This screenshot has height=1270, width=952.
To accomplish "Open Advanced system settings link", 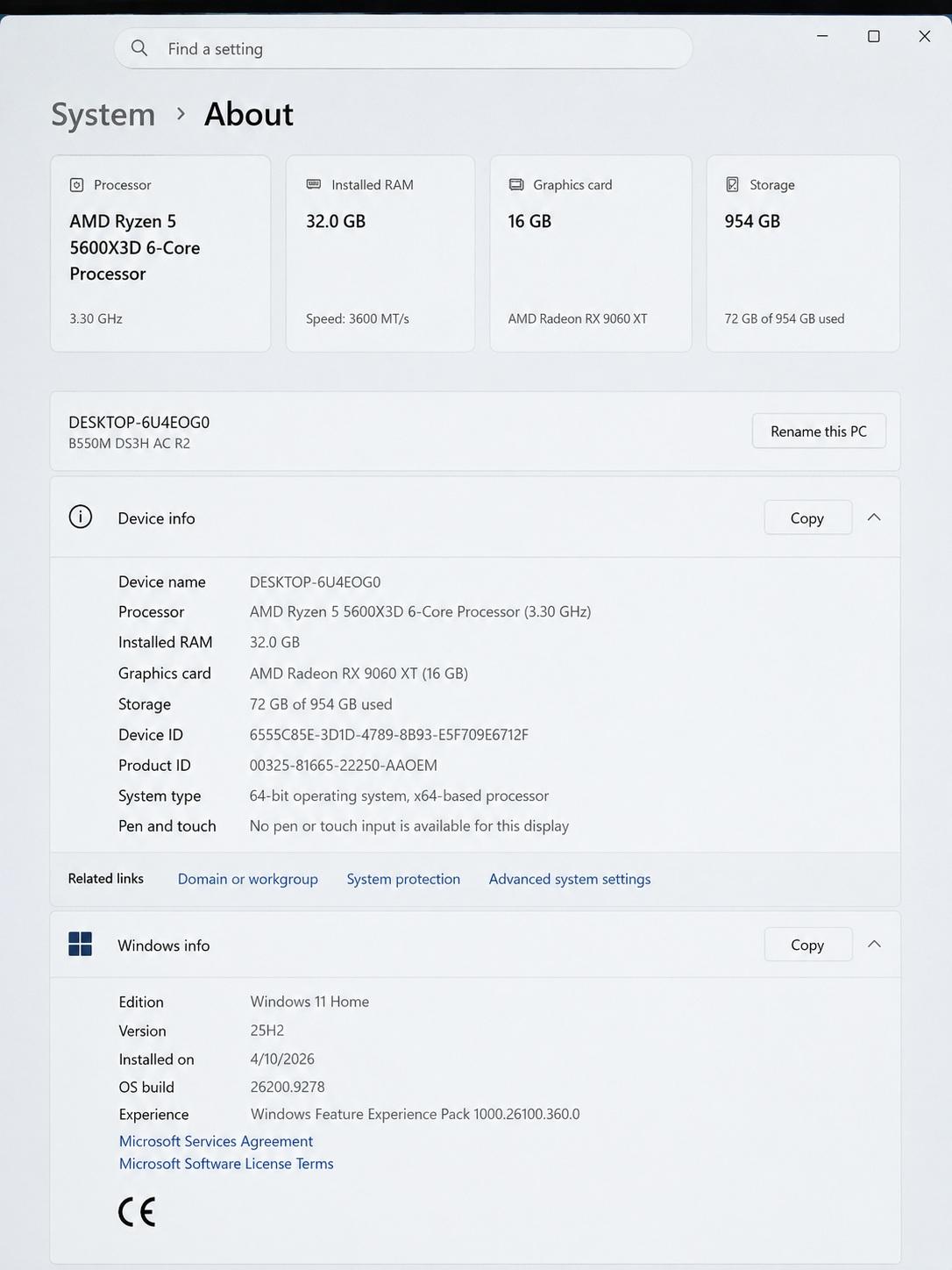I will 570,879.
